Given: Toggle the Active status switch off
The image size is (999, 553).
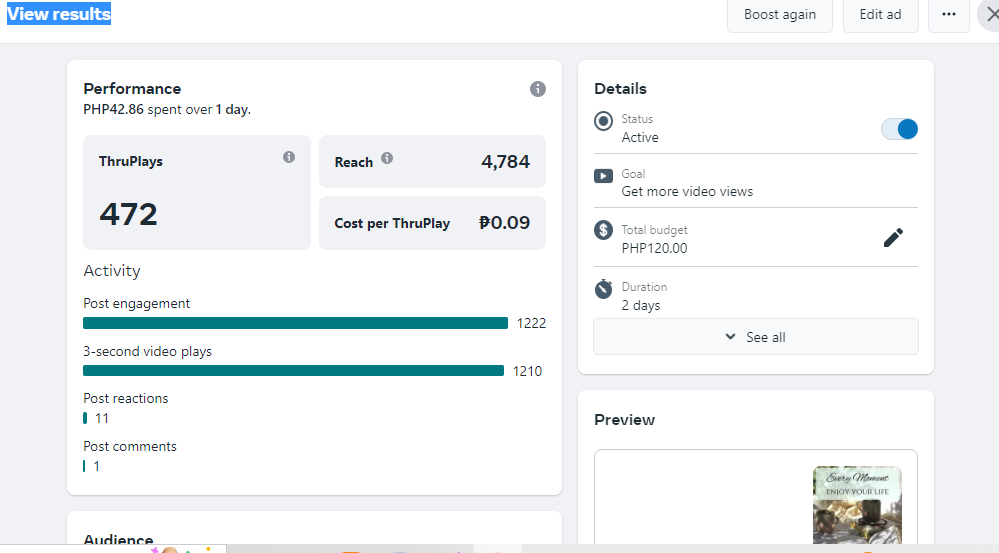Looking at the screenshot, I should click(x=899, y=129).
